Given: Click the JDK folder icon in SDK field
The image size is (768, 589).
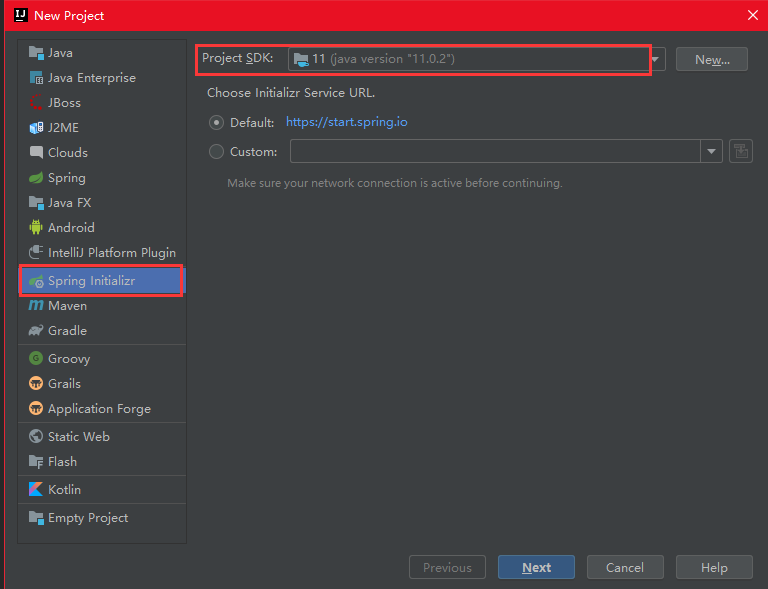Looking at the screenshot, I should 301,59.
